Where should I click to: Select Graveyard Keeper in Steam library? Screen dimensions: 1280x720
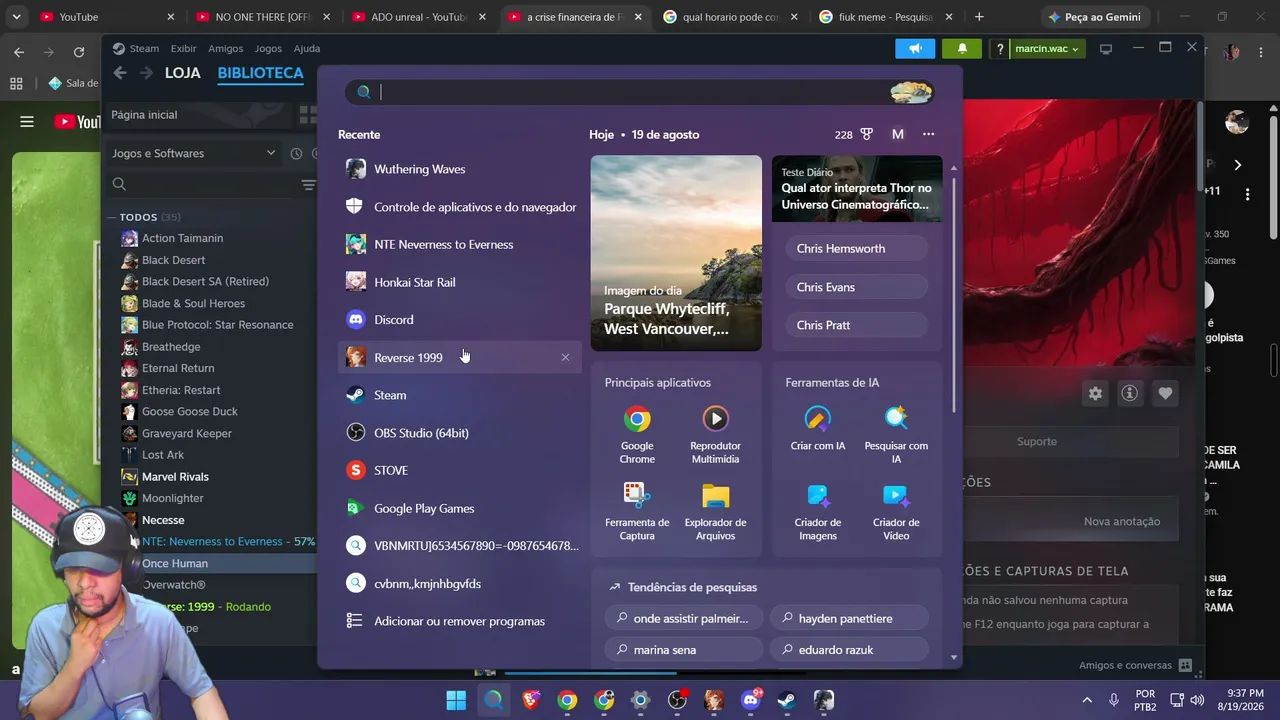click(x=186, y=433)
